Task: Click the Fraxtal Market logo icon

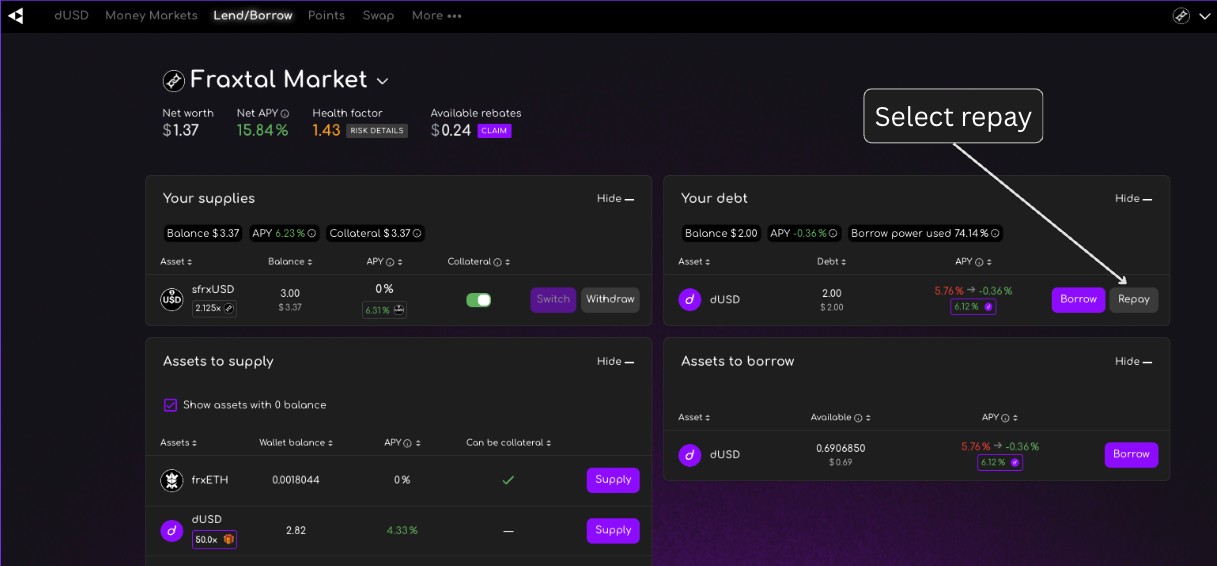Action: click(x=174, y=80)
